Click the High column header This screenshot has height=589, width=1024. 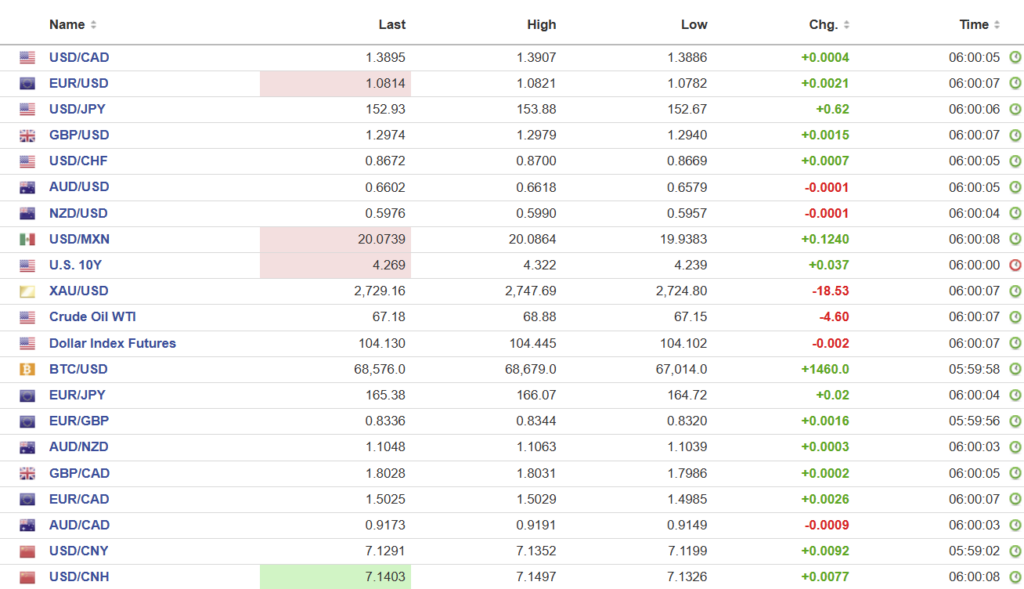(541, 25)
